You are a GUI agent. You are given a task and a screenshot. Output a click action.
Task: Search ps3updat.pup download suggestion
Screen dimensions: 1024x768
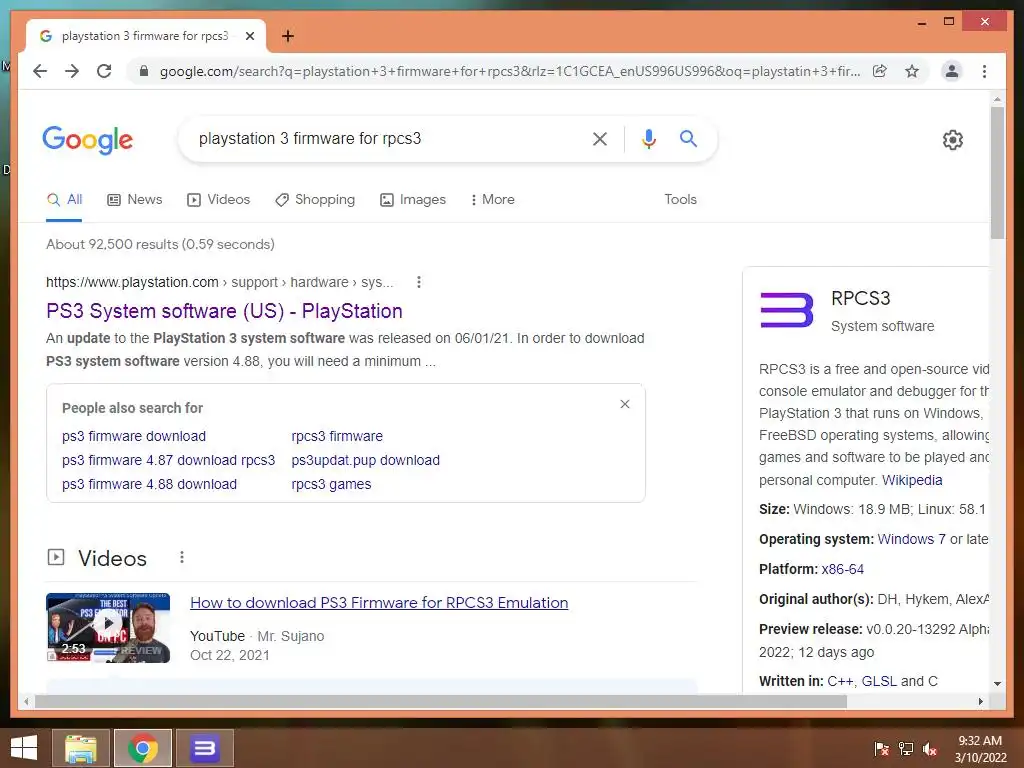pos(366,460)
